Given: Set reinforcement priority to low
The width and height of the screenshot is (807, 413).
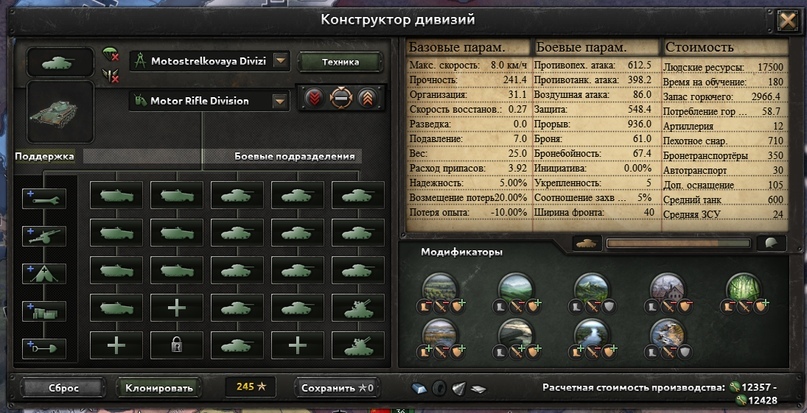Looking at the screenshot, I should click(x=314, y=98).
